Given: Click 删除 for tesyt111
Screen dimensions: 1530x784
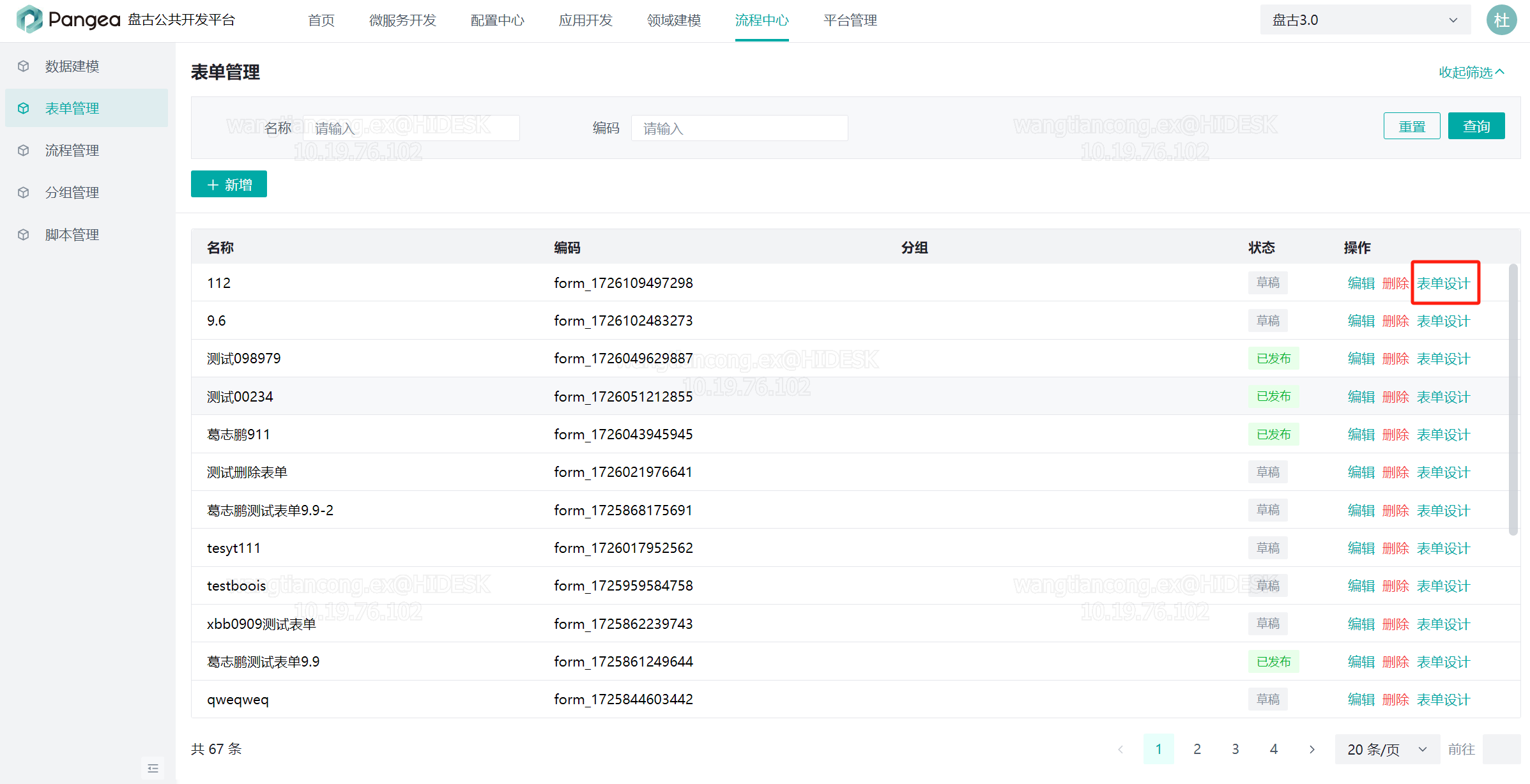Looking at the screenshot, I should [1396, 548].
